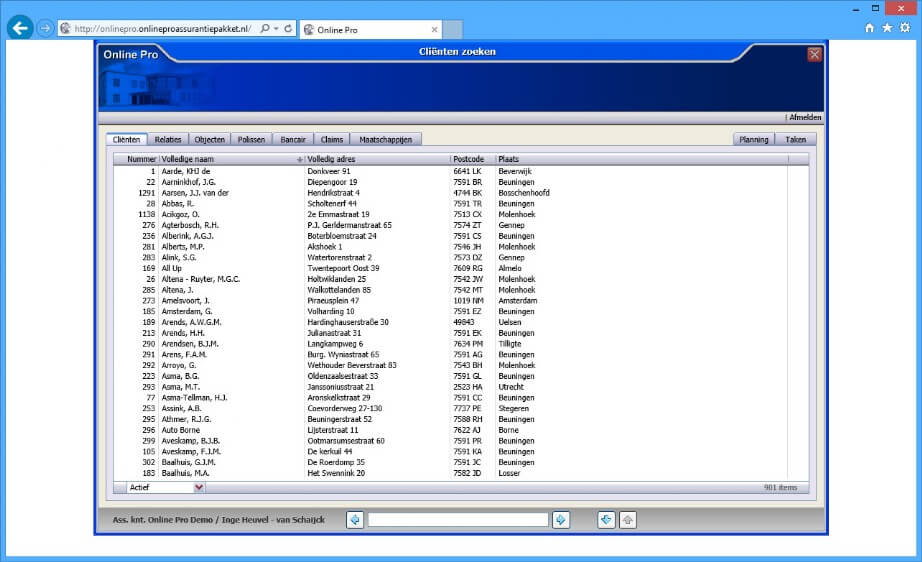Viewport: 922px width, 562px height.
Task: Click place name Bosschenhoofd
Action: 524,193
